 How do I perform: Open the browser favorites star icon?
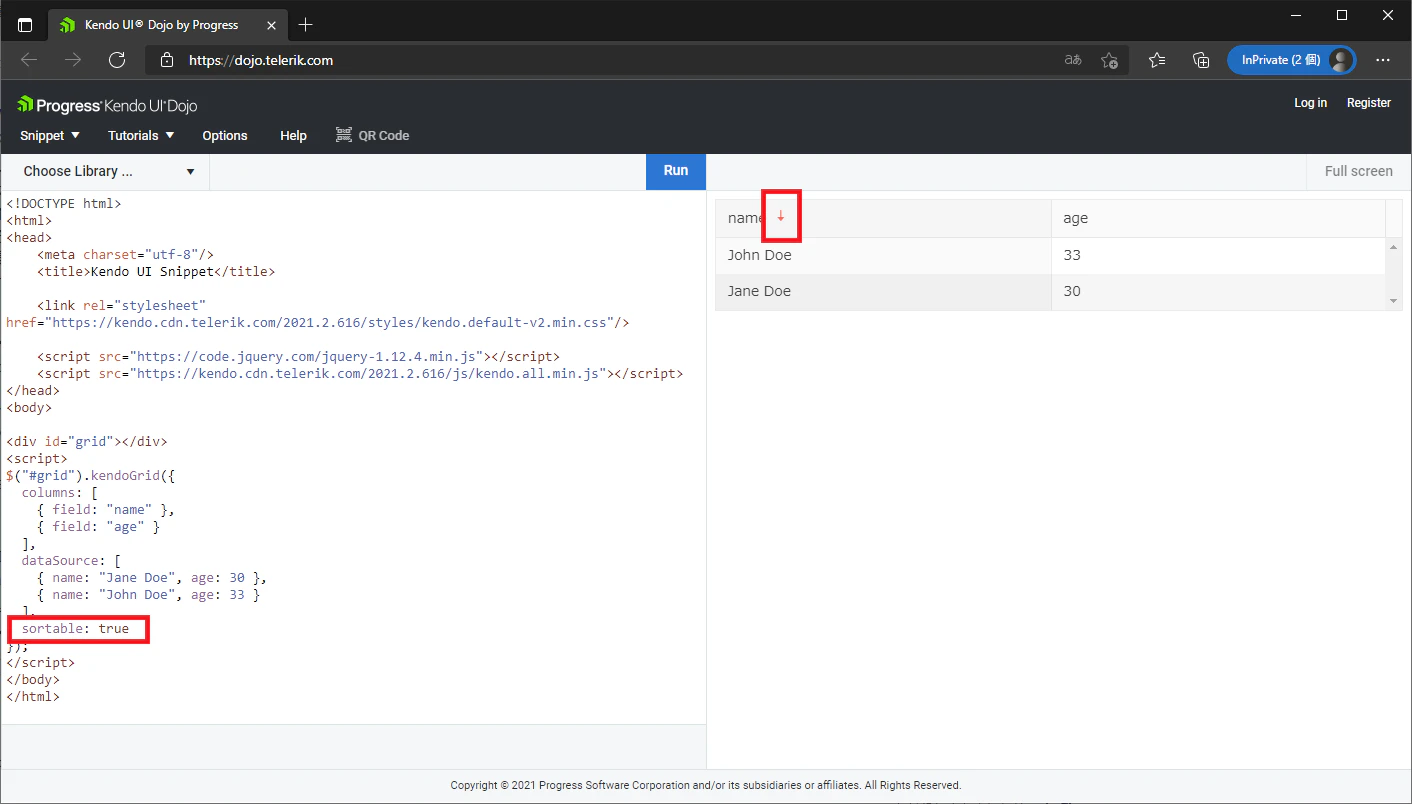coord(1157,60)
